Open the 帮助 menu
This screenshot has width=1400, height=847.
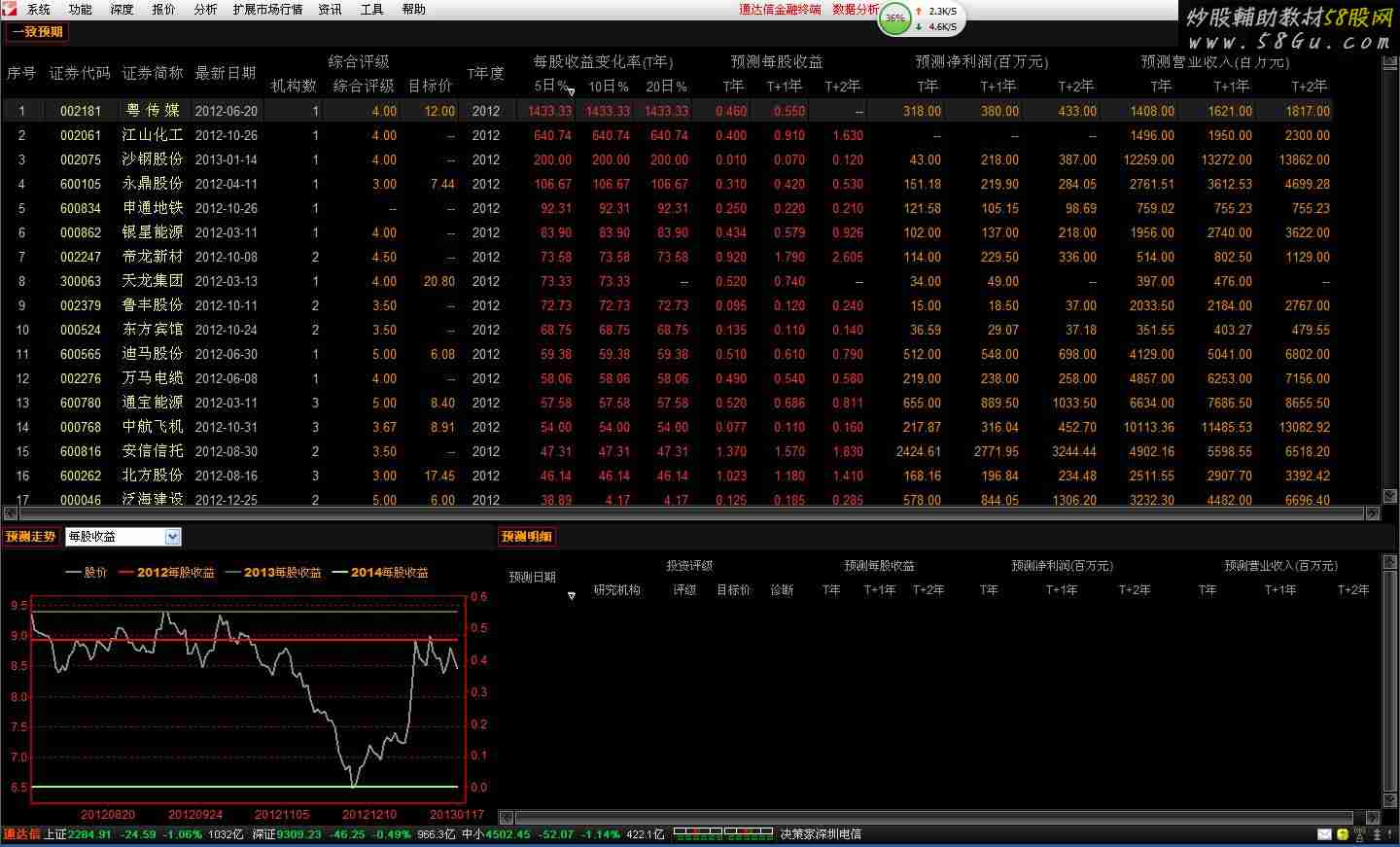click(413, 10)
